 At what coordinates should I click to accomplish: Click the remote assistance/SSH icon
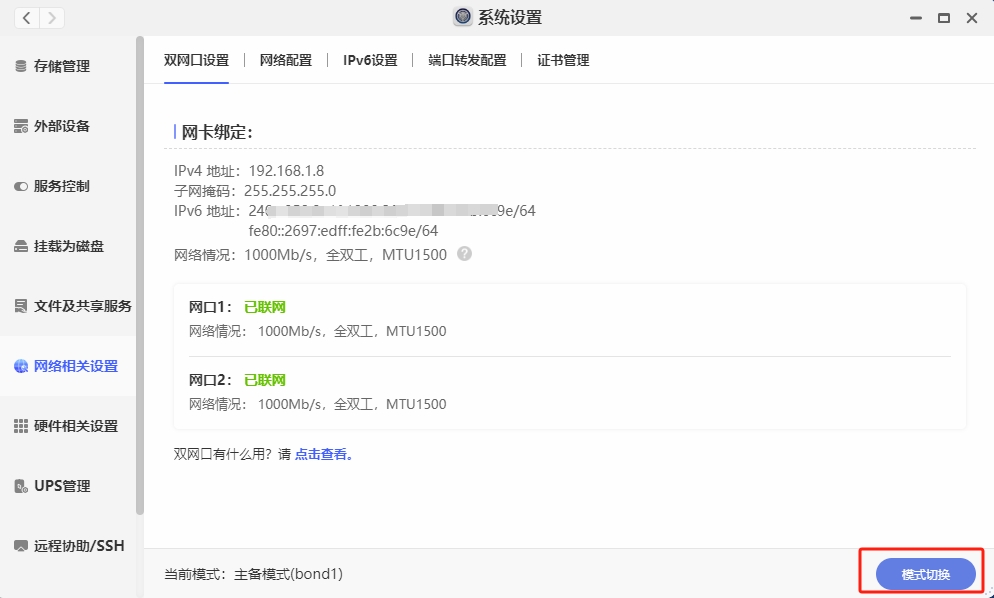21,546
